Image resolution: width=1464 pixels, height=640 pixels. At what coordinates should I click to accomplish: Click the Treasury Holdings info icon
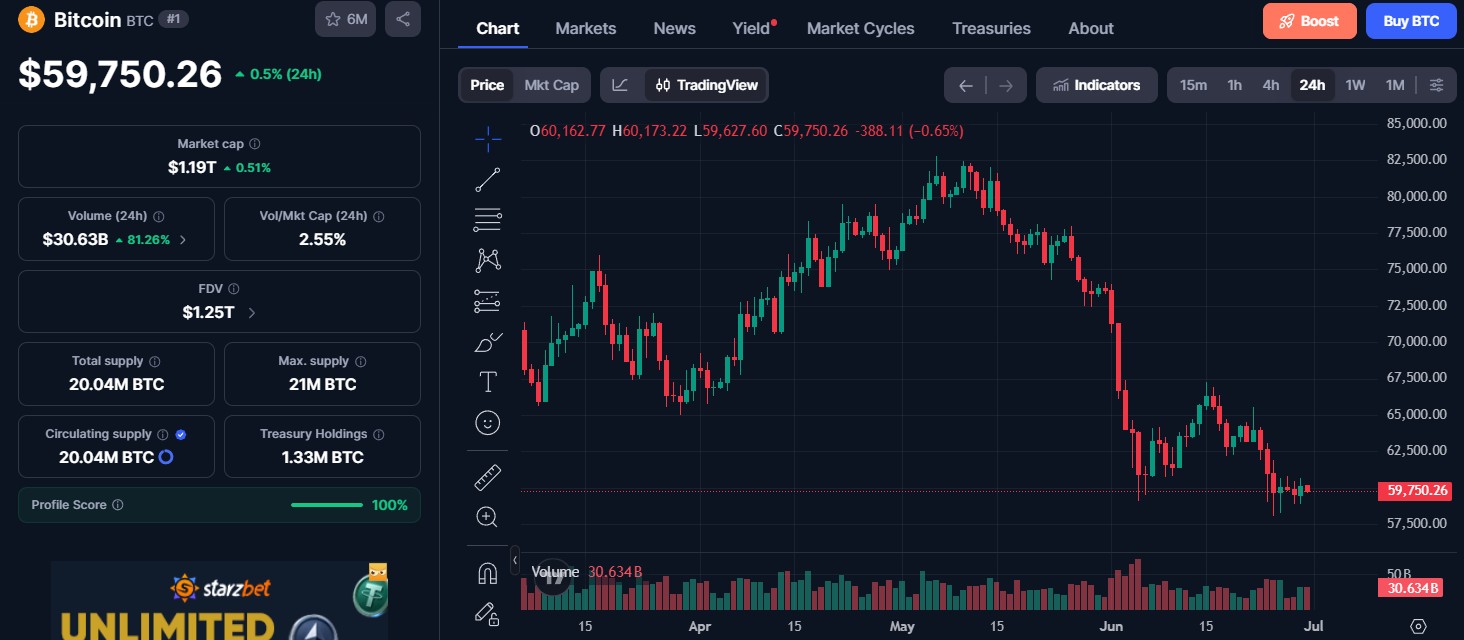point(379,434)
